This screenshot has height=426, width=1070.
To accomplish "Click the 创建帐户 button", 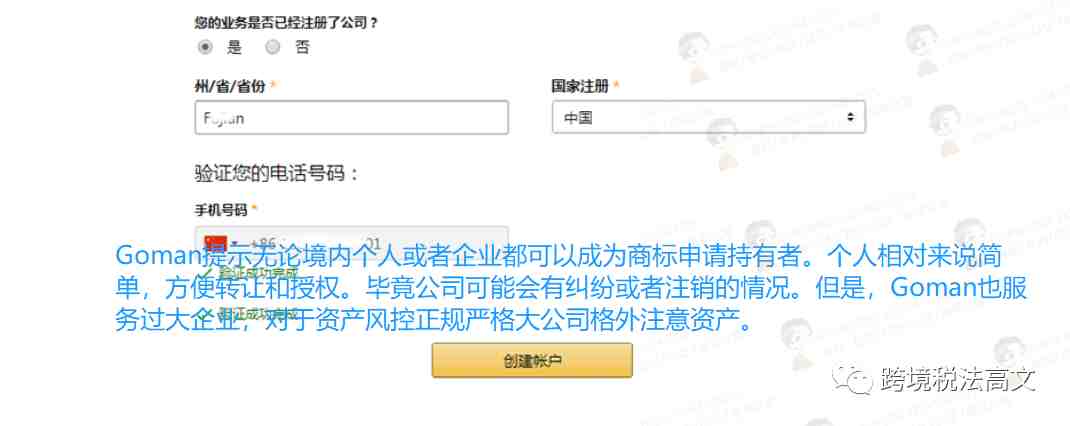I will point(532,360).
